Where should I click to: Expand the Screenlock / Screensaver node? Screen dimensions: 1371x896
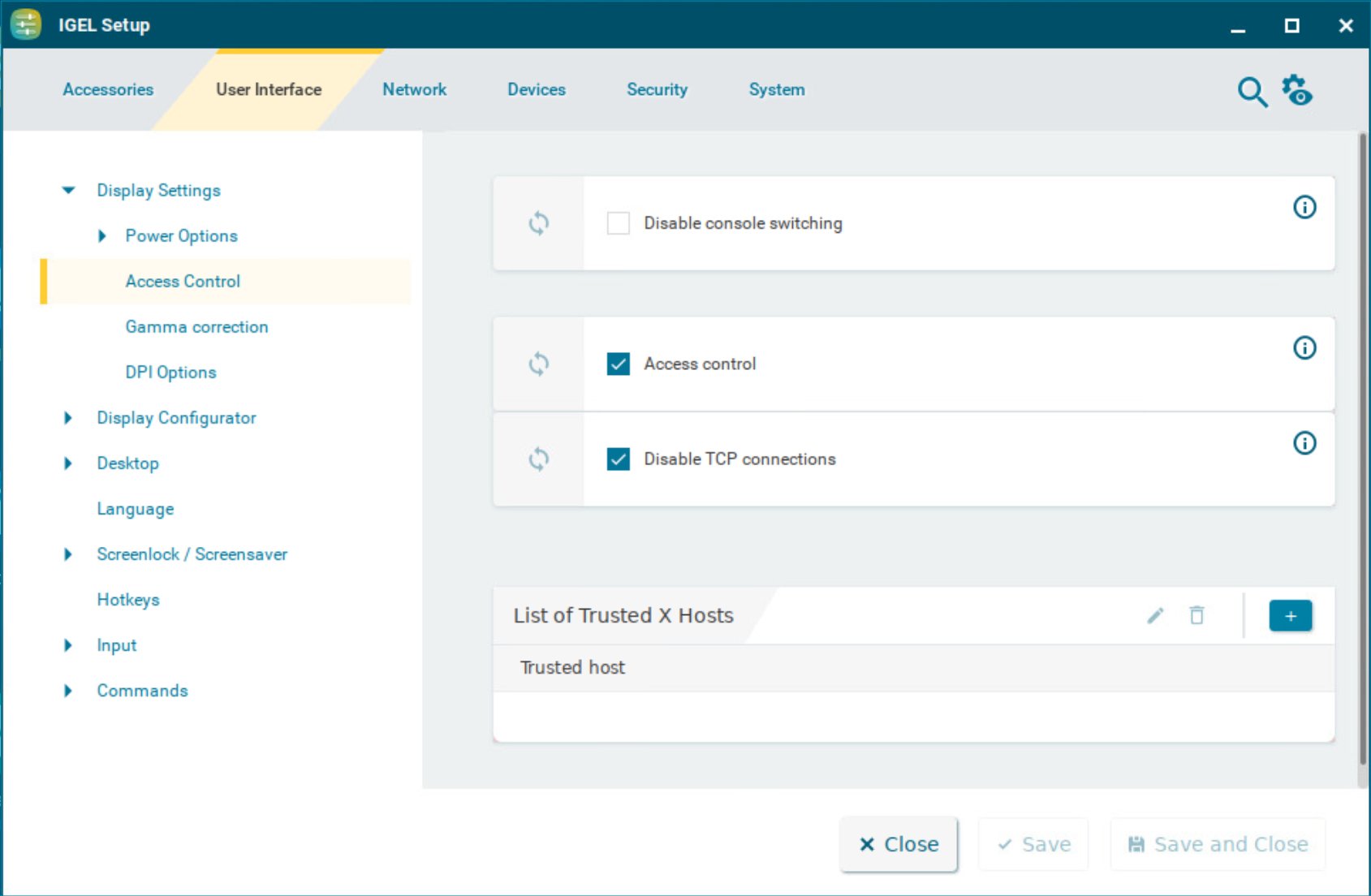point(68,554)
